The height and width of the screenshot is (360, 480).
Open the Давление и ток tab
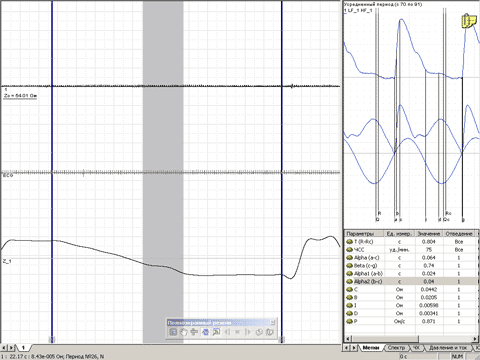[448, 348]
